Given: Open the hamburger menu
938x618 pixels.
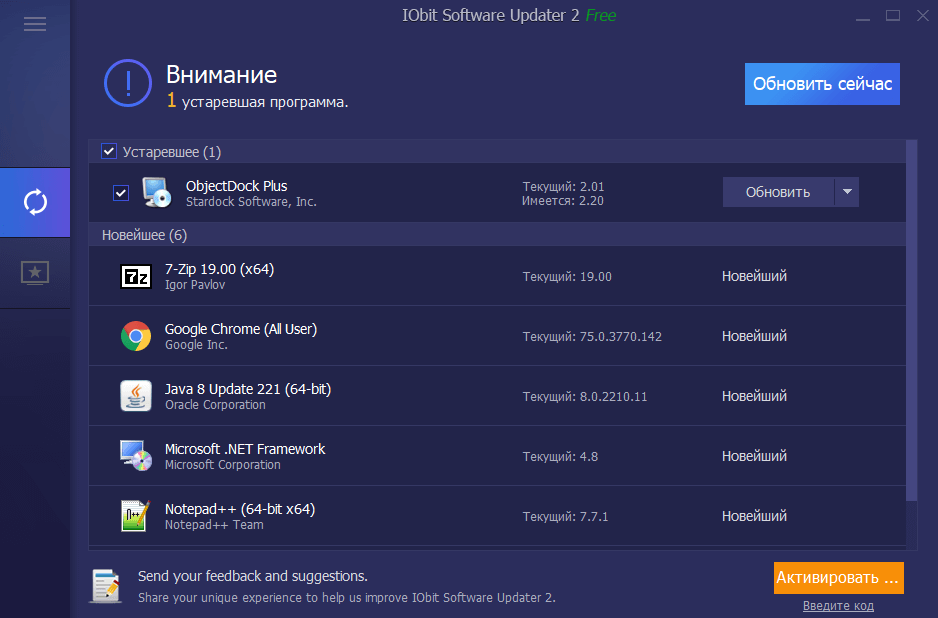Looking at the screenshot, I should click(x=35, y=24).
